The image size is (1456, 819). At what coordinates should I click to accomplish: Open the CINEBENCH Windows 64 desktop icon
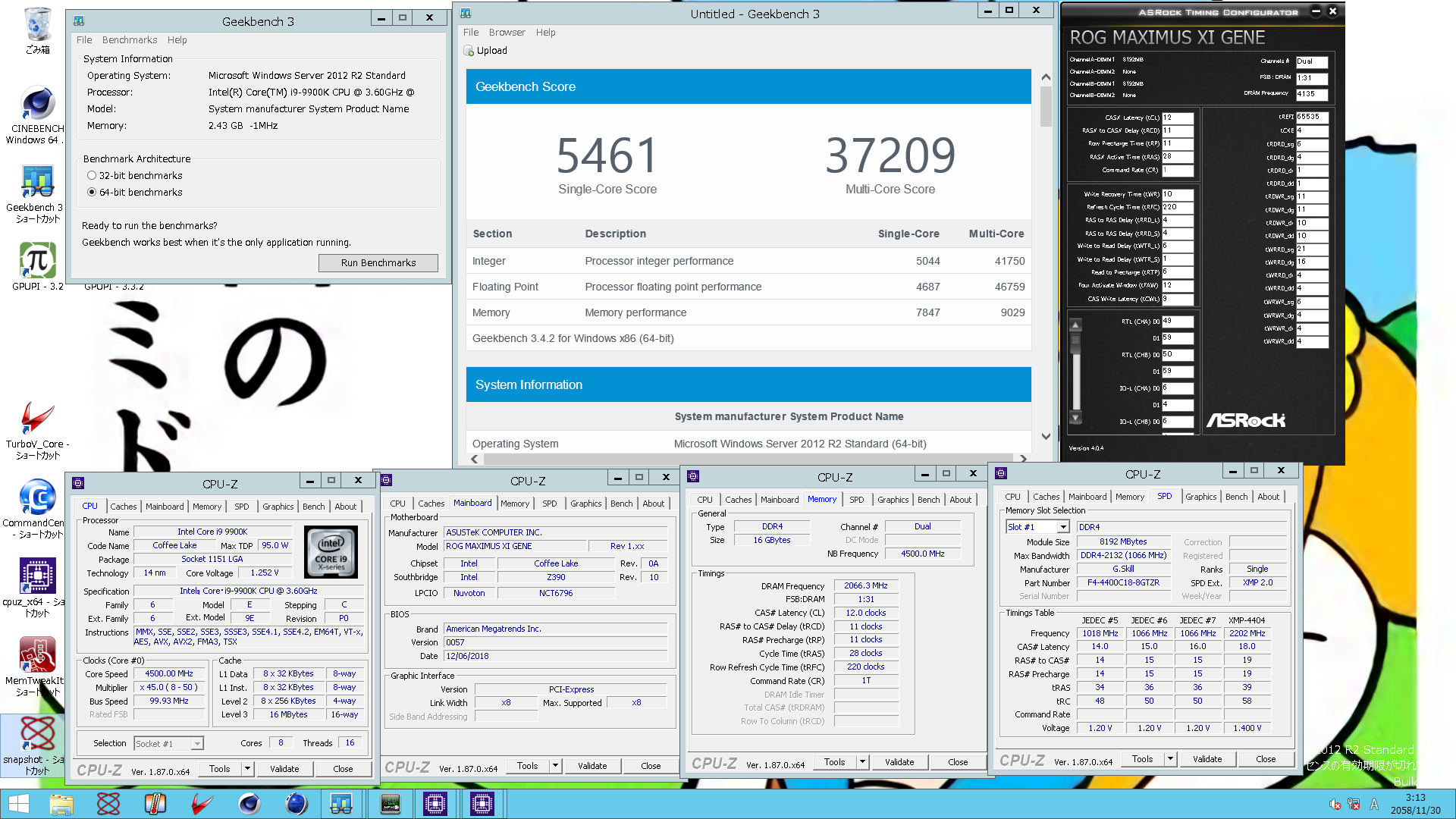tap(37, 114)
